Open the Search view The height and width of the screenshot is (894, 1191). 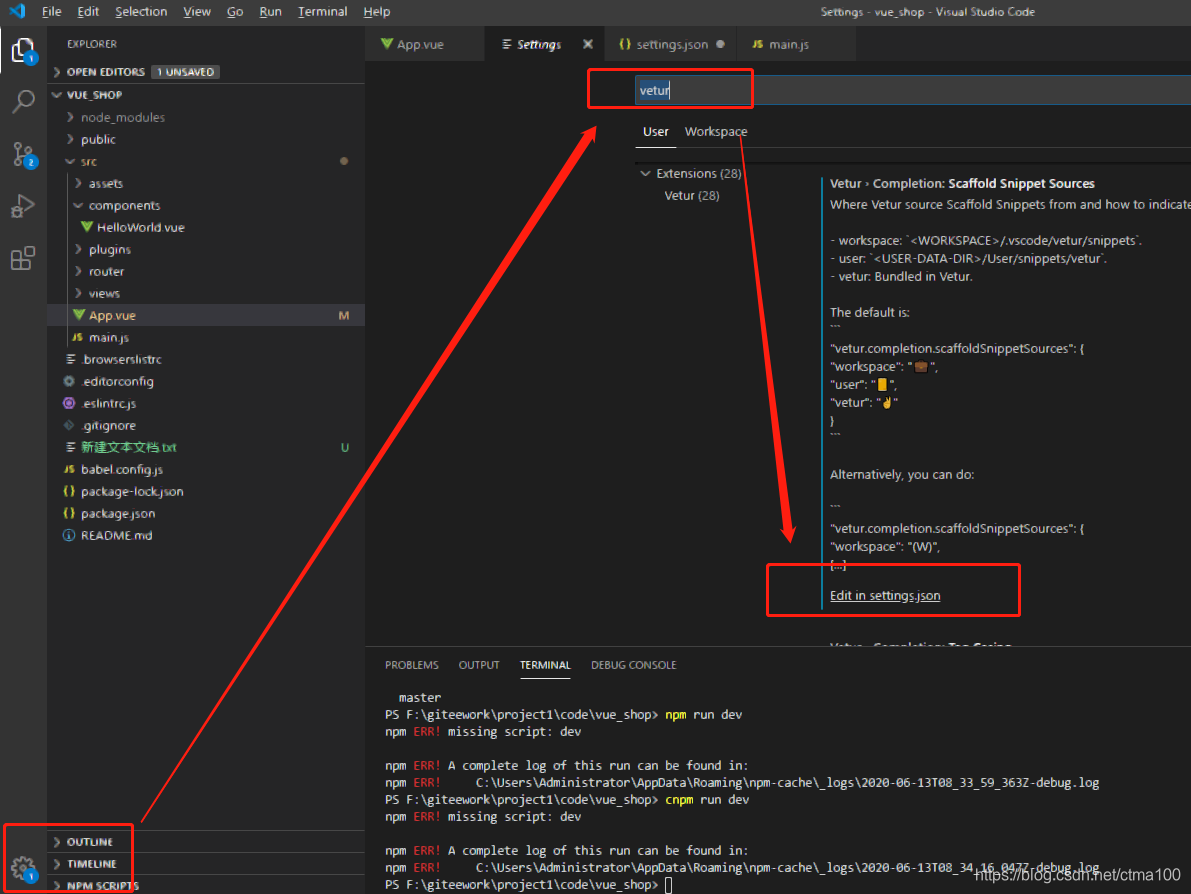click(23, 101)
